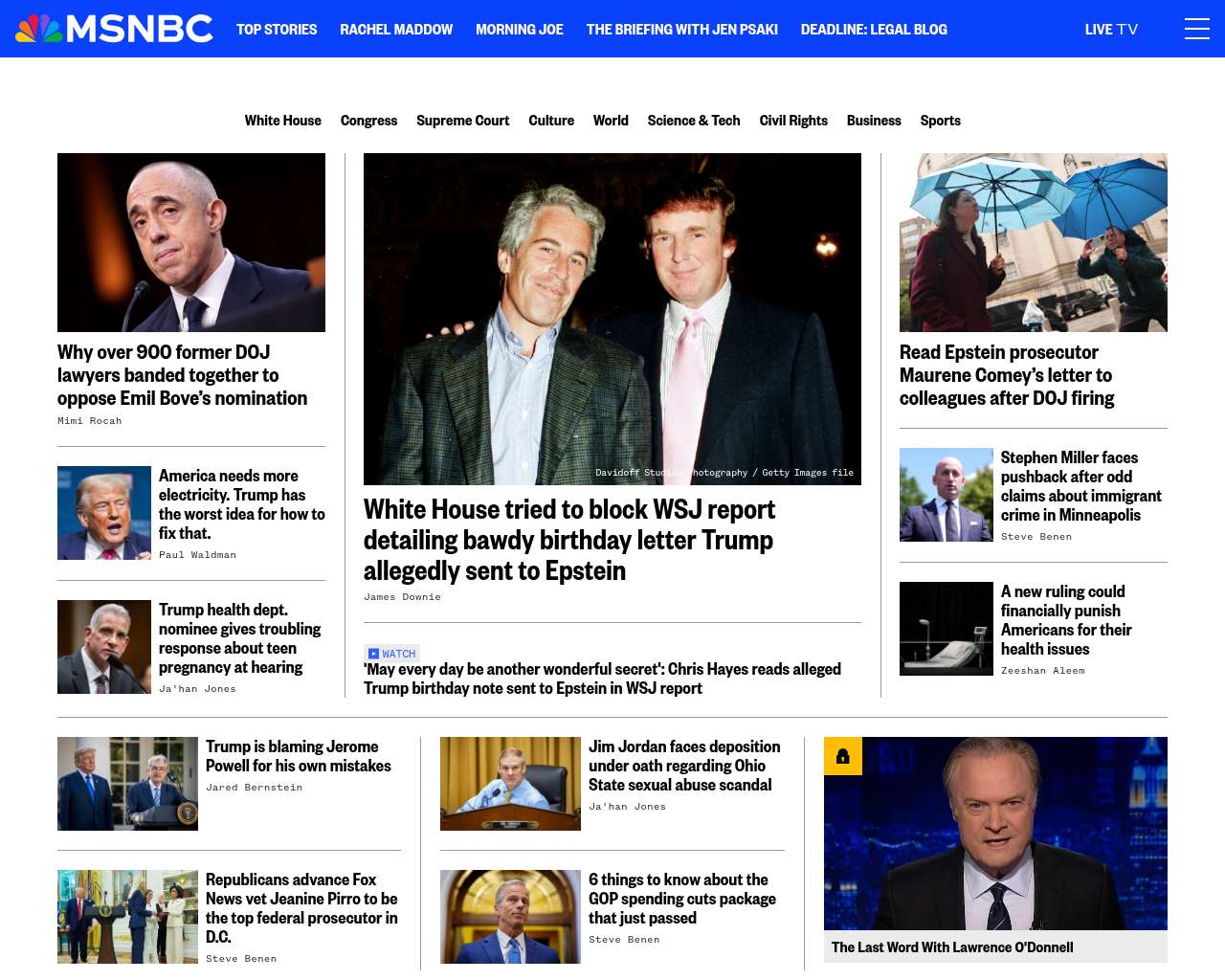1225x980 pixels.
Task: Select Culture section tab
Action: pos(551,121)
